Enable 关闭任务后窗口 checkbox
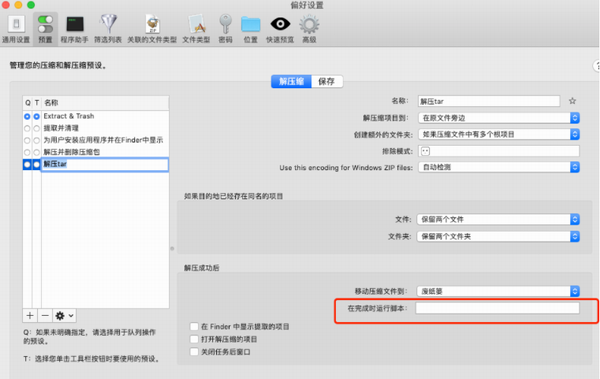This screenshot has height=379, width=600. (x=194, y=352)
